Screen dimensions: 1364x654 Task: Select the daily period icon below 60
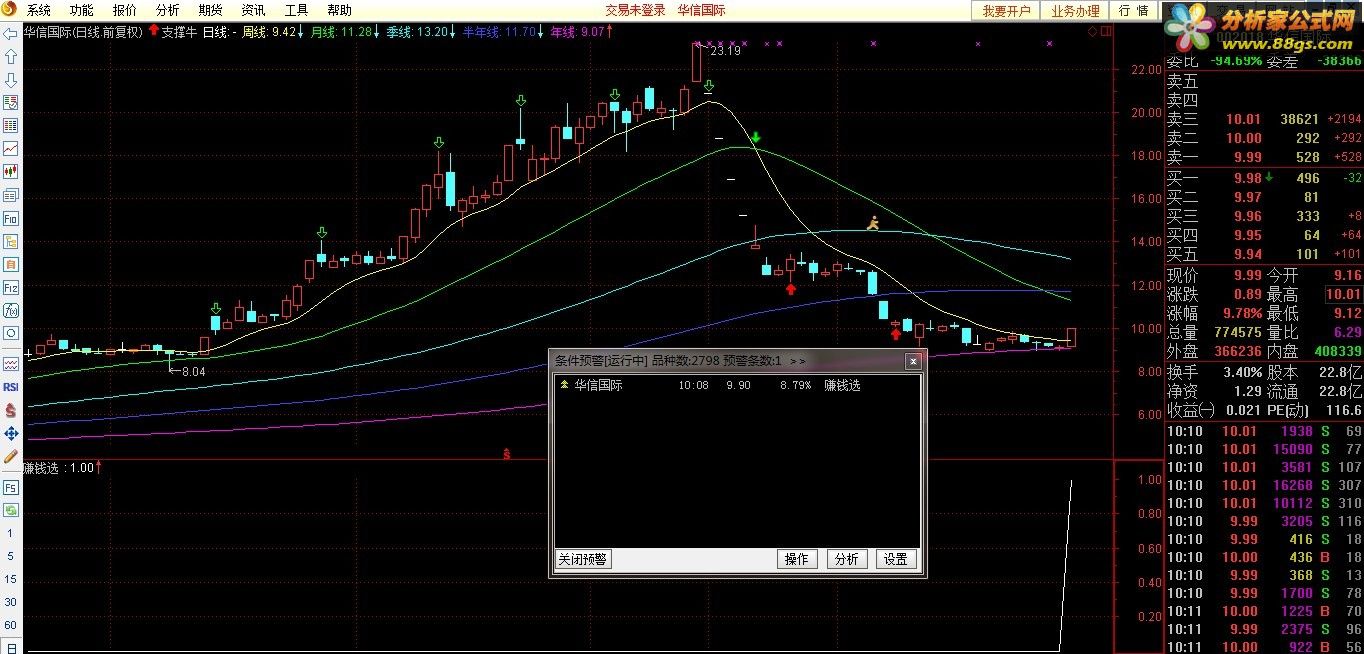pos(11,646)
